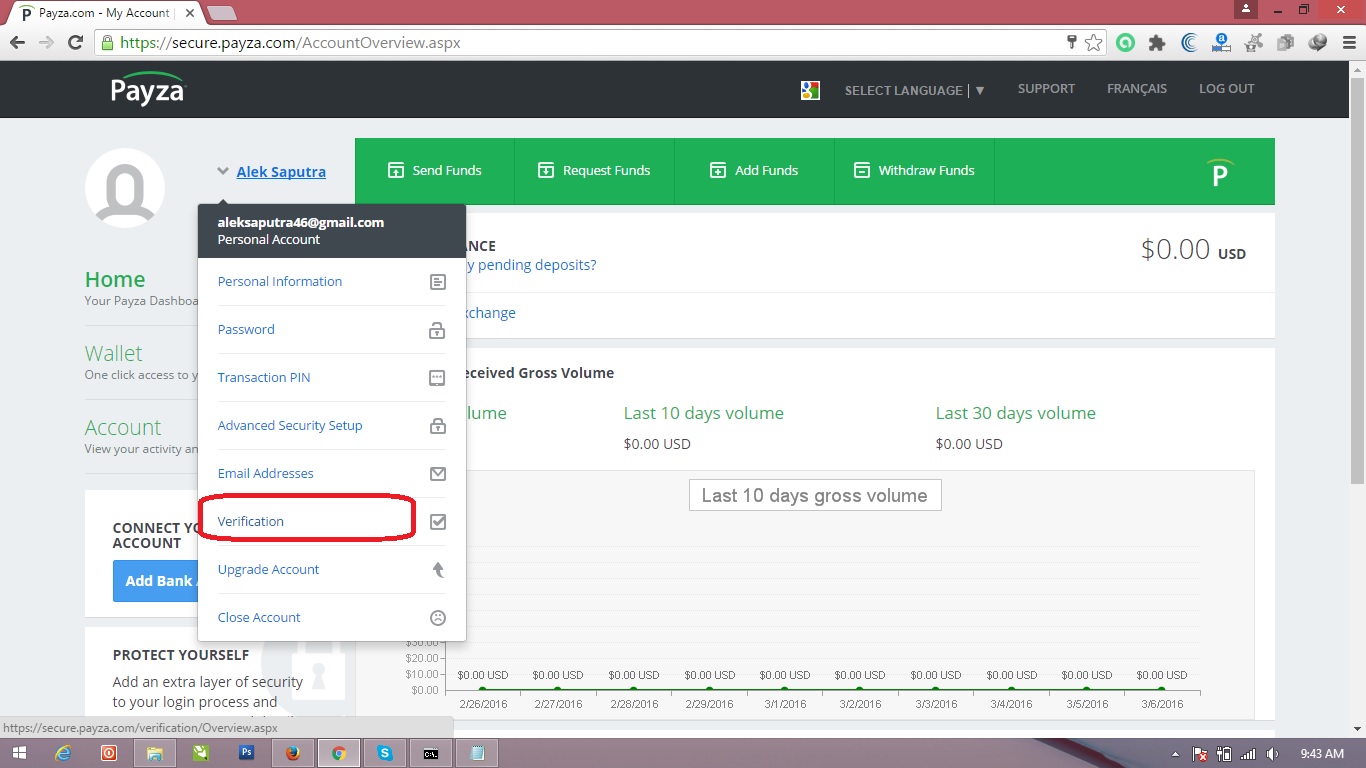
Task: Select Verification from the account menu
Action: tap(332, 522)
